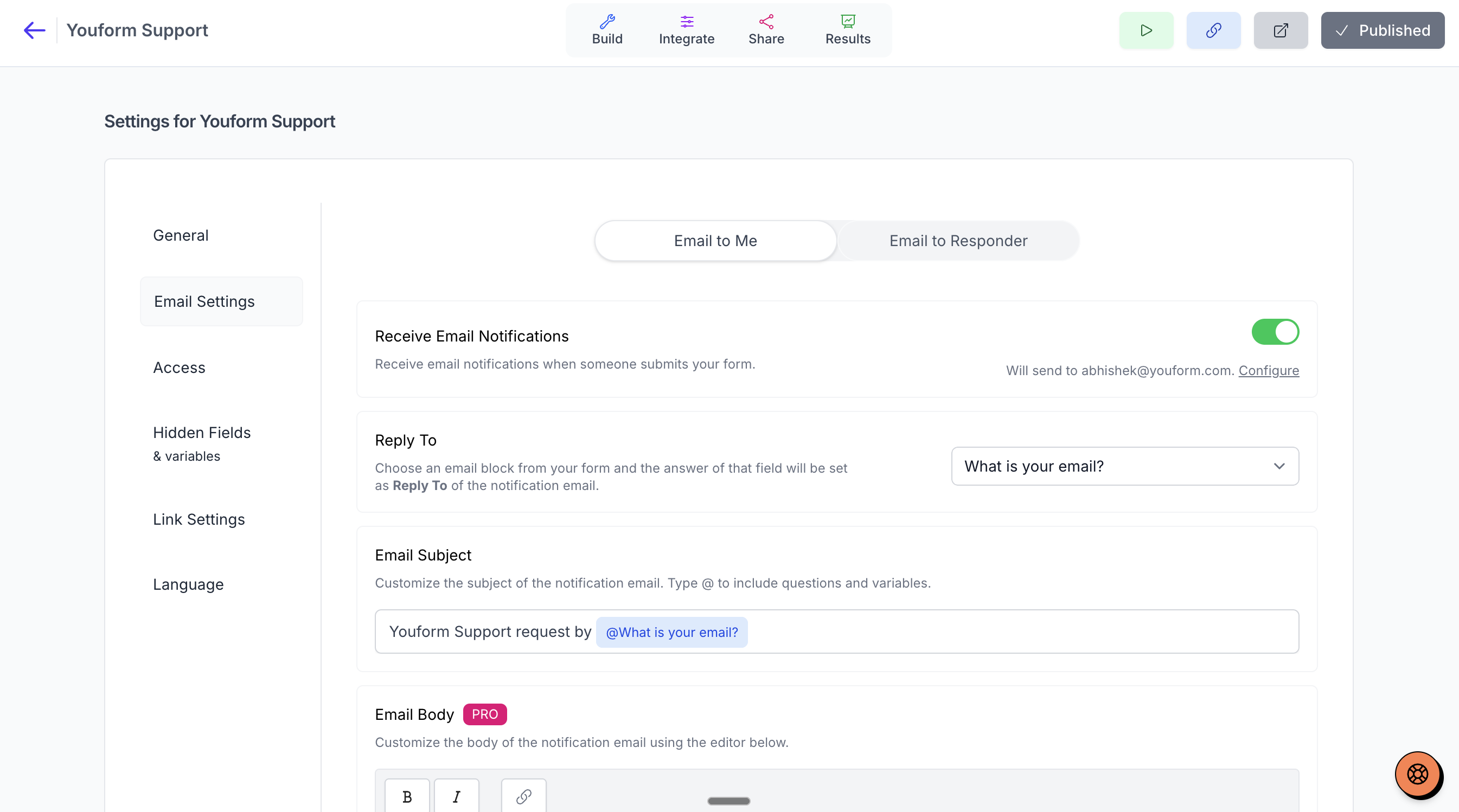Open Link Settings section
1459x812 pixels.
(x=199, y=519)
